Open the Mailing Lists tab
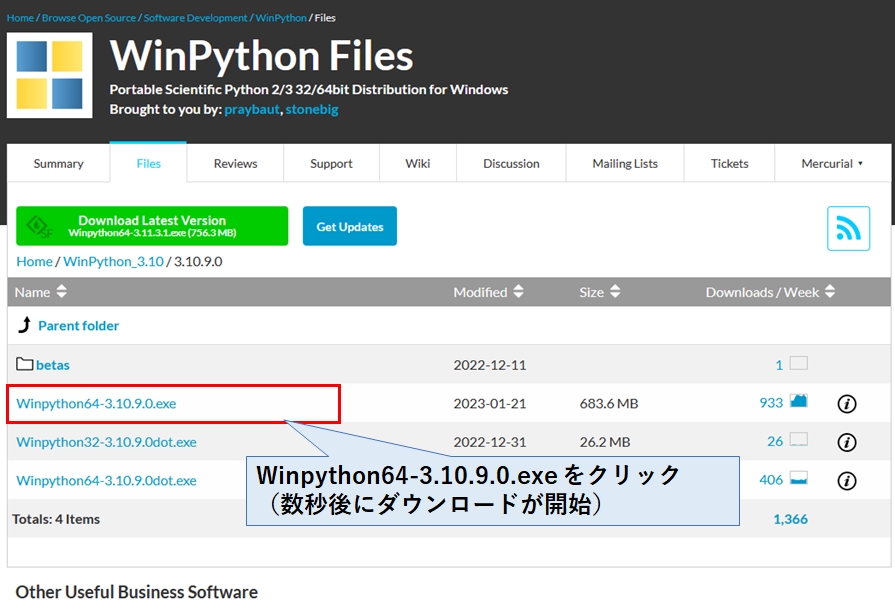The image size is (895, 606). click(x=625, y=164)
